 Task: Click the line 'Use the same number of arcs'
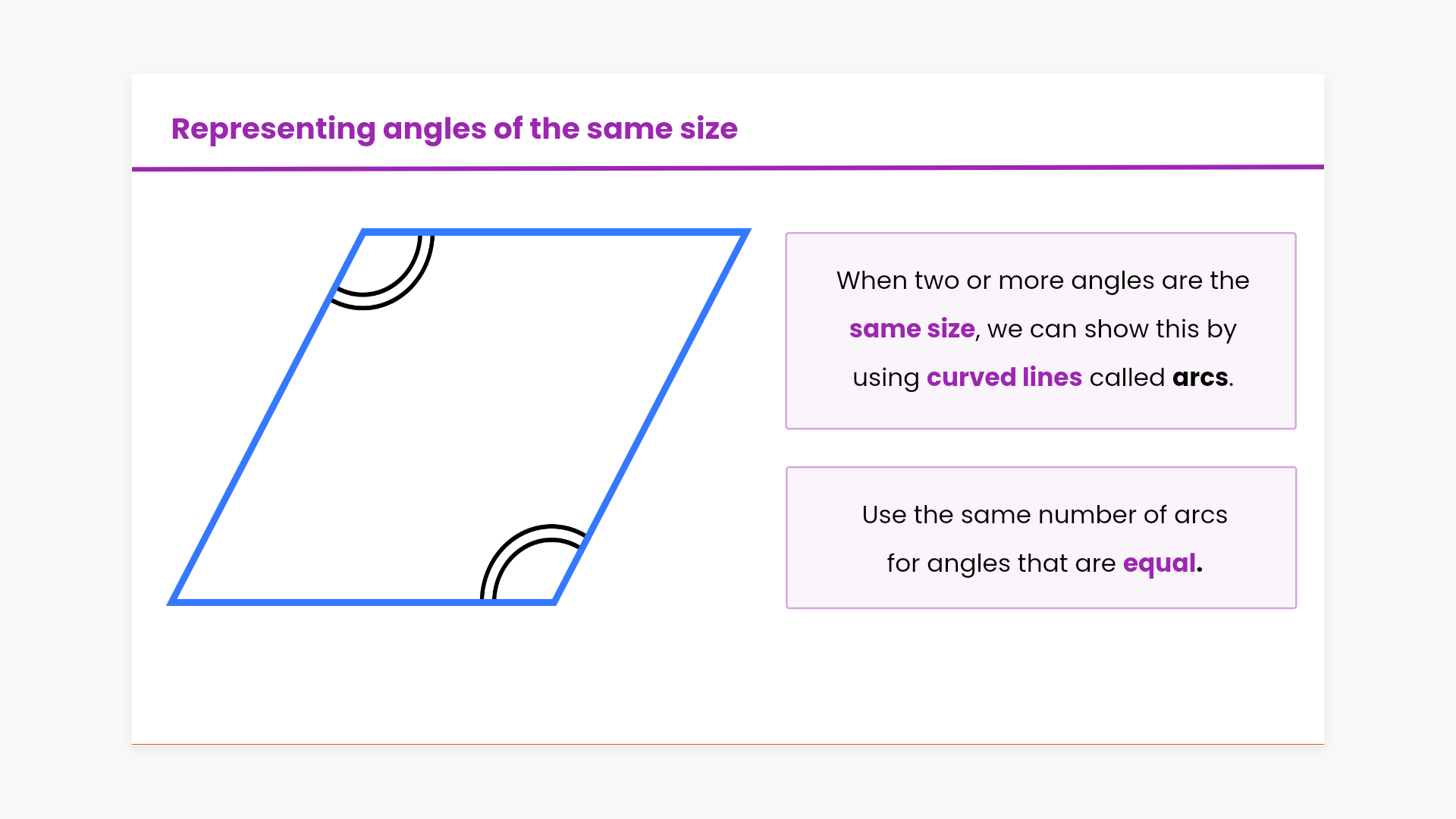1044,515
